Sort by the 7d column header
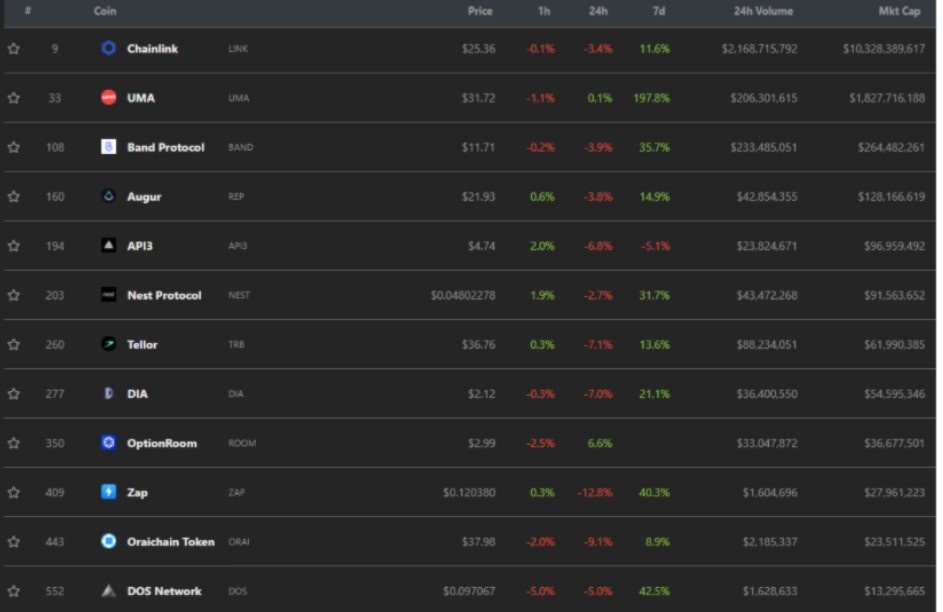 658,11
